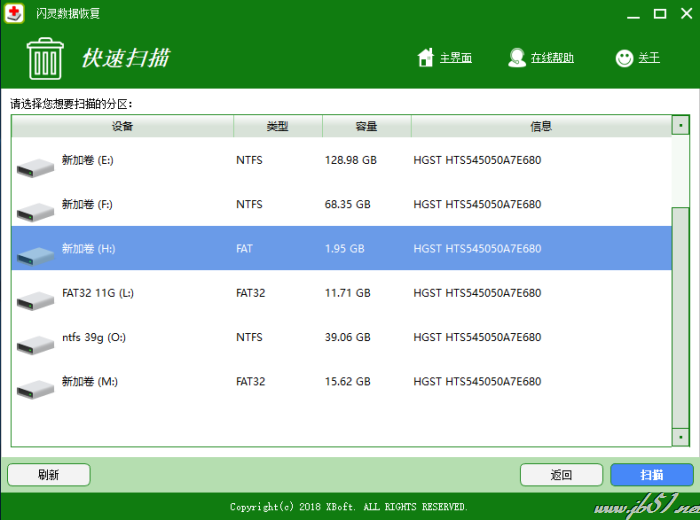
Task: Click scrollbar down arrow in partition list
Action: (681, 437)
